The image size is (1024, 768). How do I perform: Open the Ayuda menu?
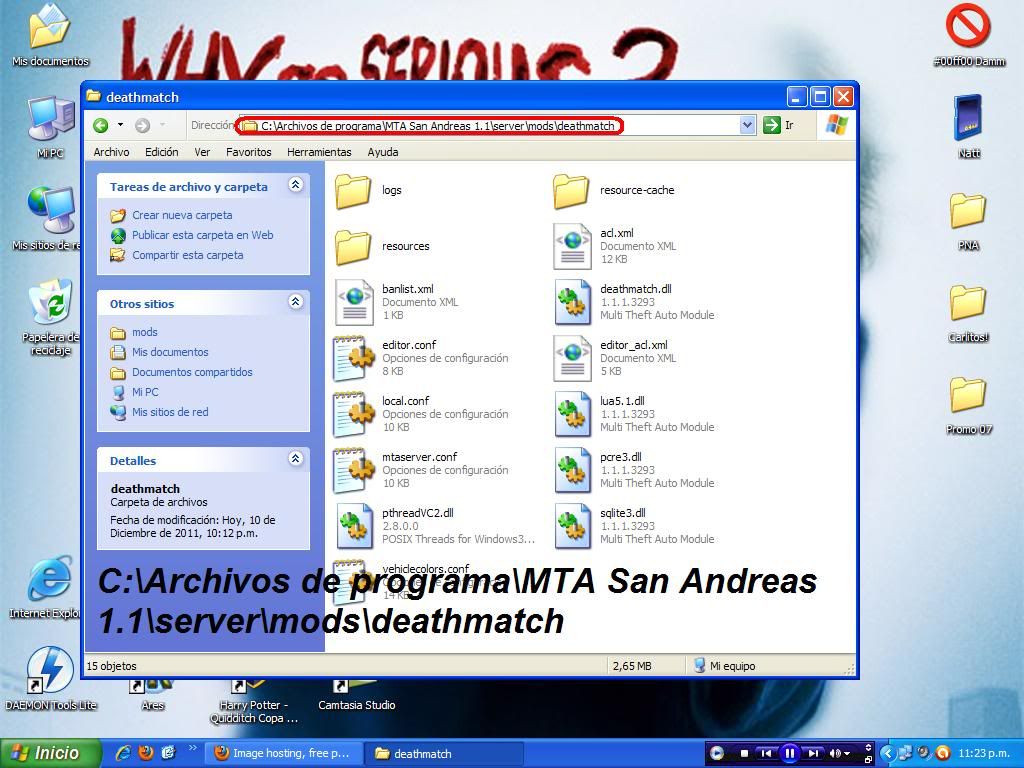pyautogui.click(x=383, y=152)
